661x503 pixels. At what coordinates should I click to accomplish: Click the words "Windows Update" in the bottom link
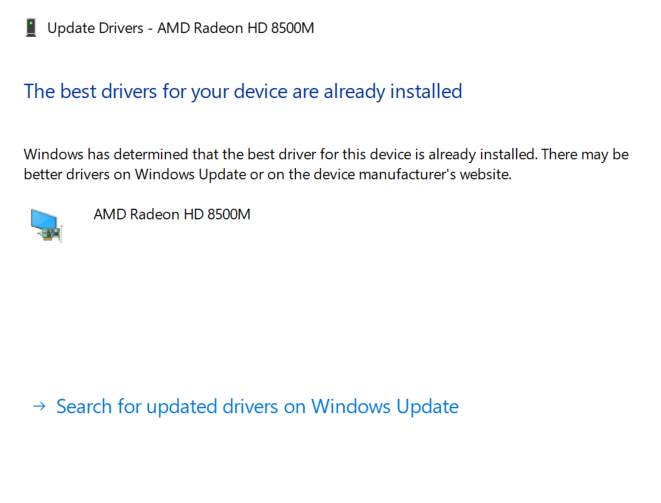(x=385, y=406)
